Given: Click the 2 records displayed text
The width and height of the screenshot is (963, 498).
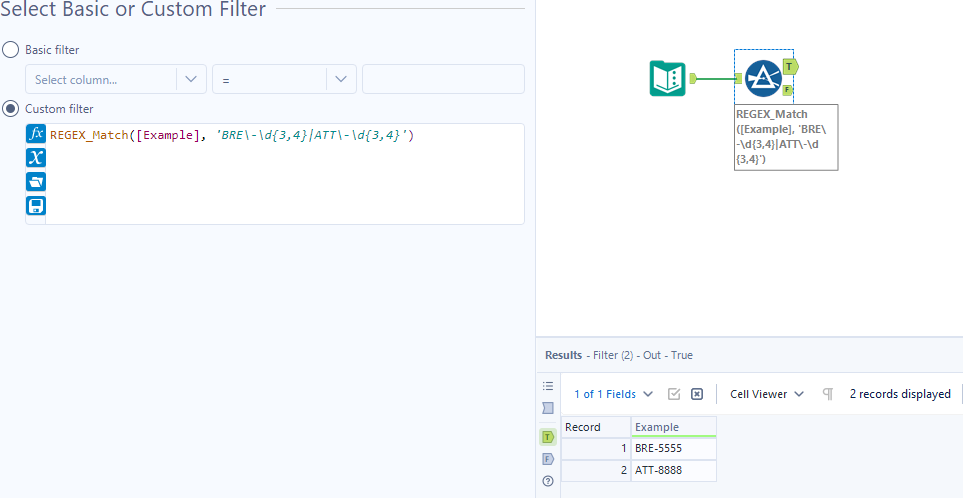Looking at the screenshot, I should tap(900, 394).
